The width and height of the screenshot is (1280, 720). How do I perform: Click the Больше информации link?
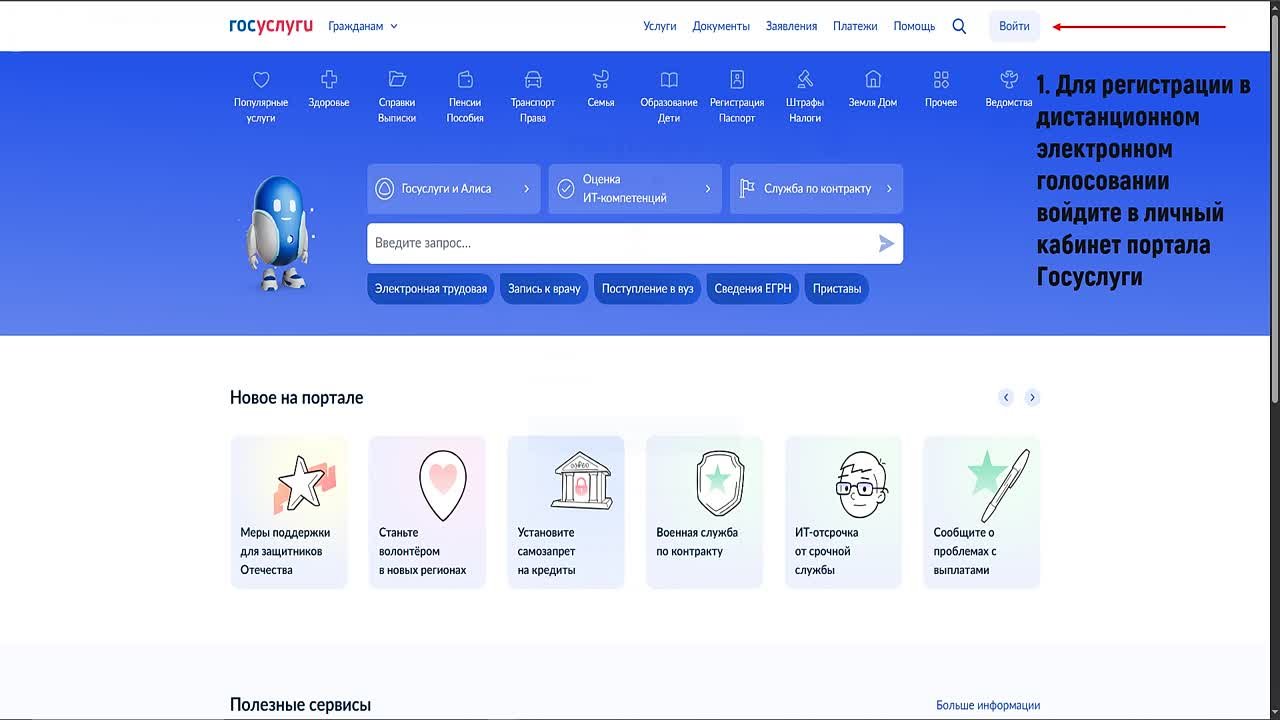[988, 705]
